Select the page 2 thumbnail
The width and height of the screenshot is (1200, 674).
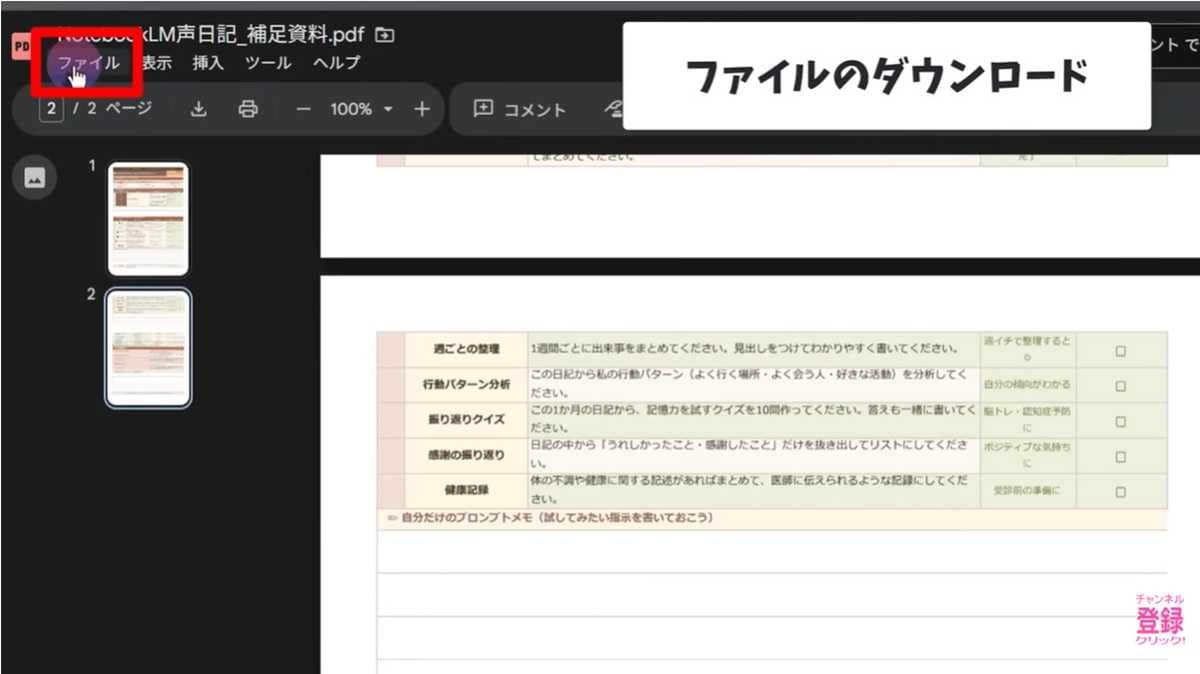click(148, 348)
